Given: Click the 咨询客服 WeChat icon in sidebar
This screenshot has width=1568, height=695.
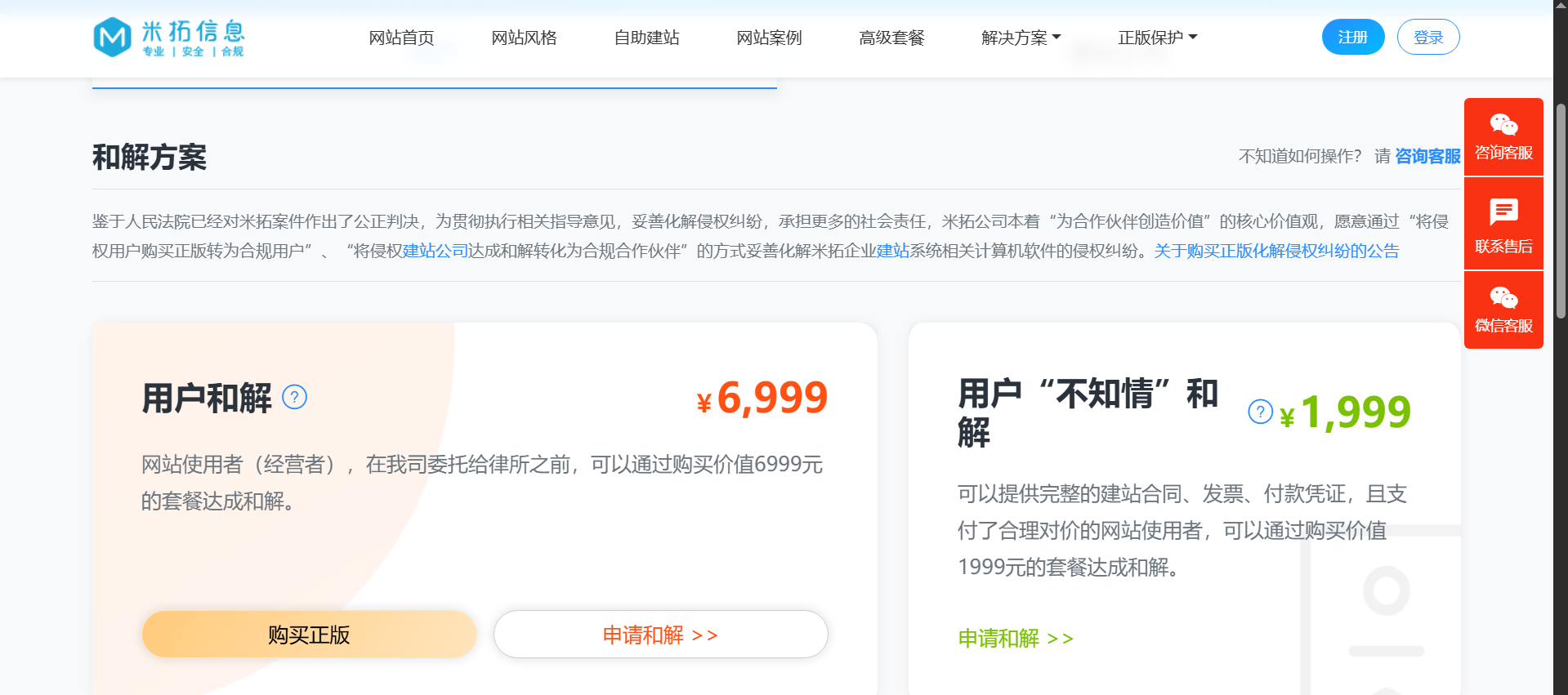Looking at the screenshot, I should [1503, 125].
